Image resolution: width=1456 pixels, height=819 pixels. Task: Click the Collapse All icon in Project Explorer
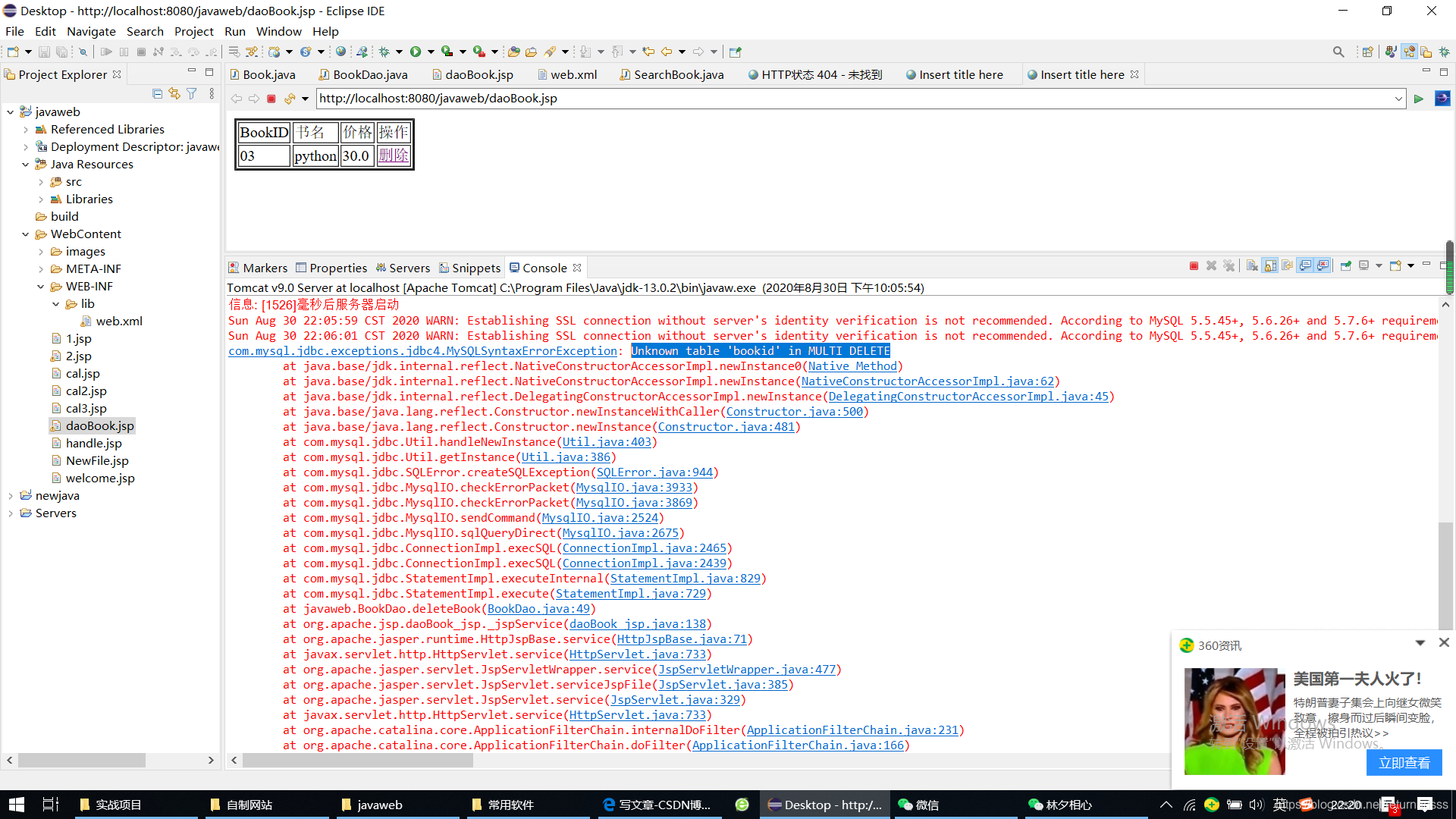point(157,93)
